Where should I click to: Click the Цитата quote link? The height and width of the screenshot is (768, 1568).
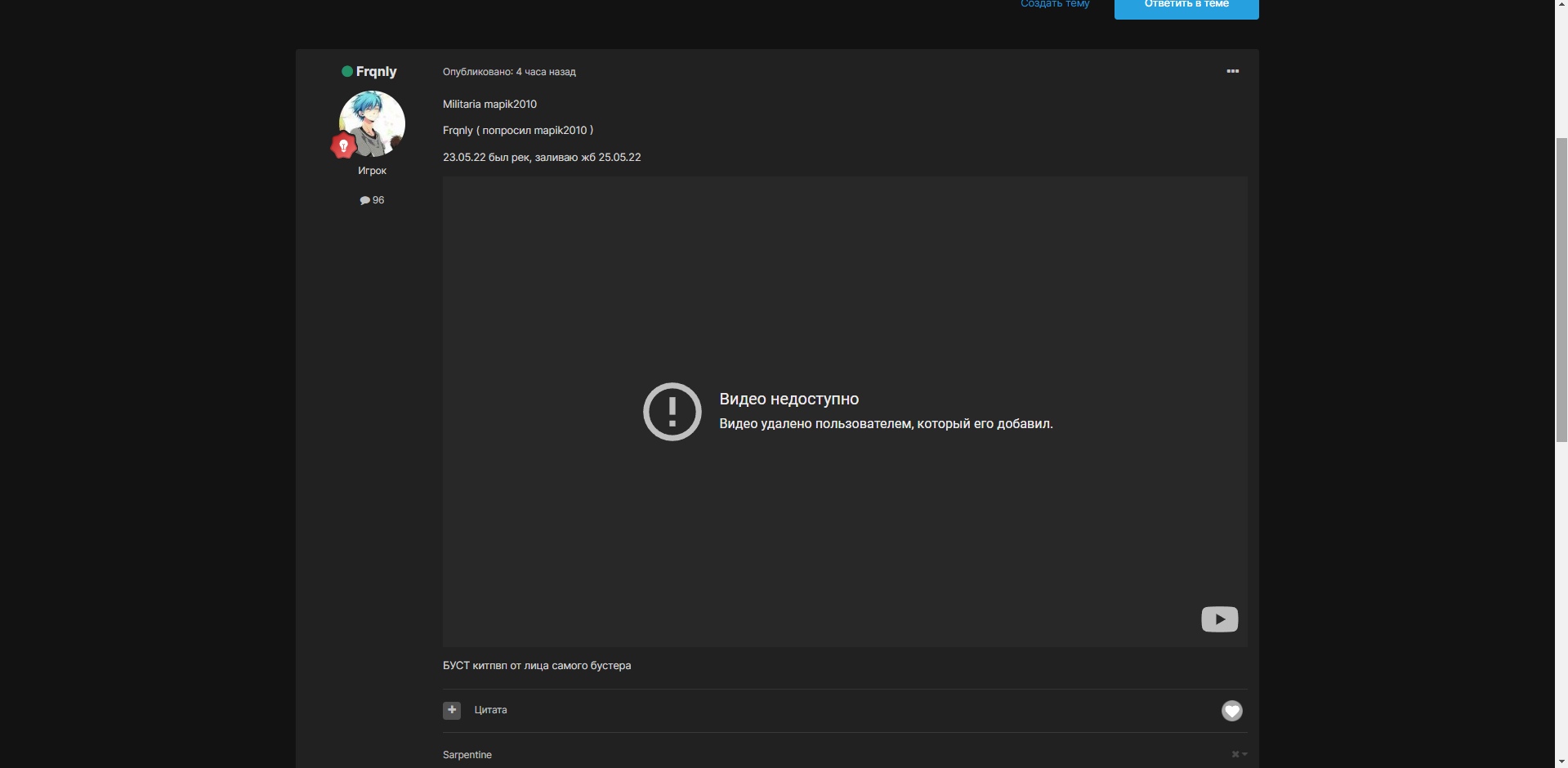(x=490, y=710)
